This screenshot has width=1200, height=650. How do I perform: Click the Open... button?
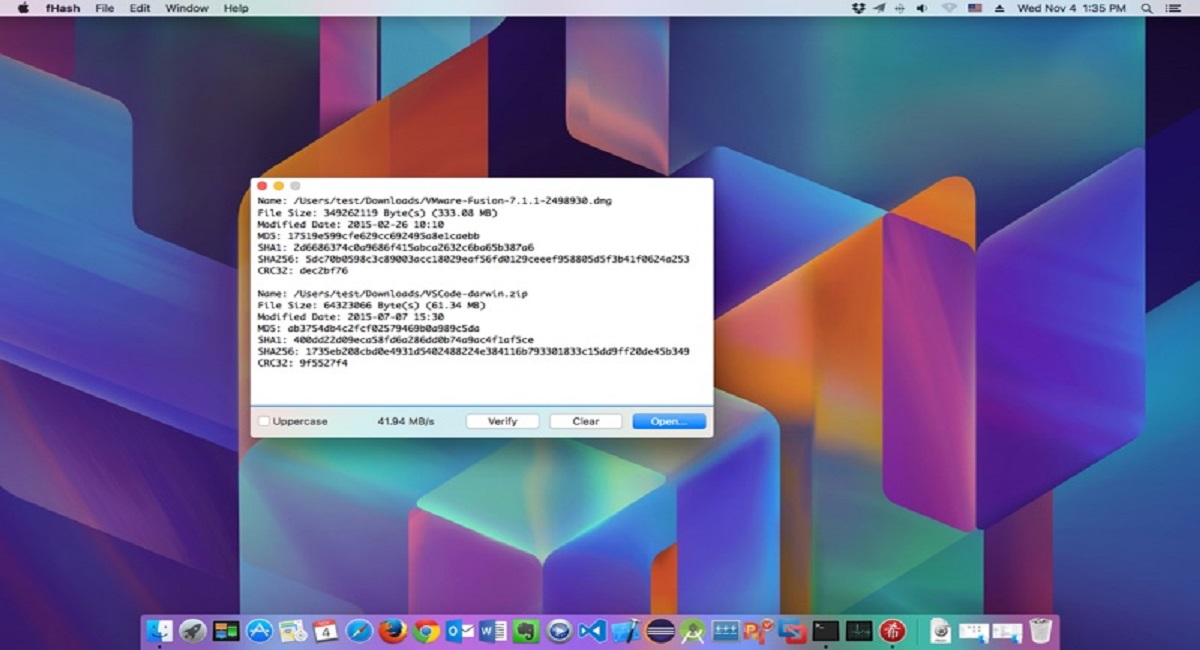tap(669, 422)
